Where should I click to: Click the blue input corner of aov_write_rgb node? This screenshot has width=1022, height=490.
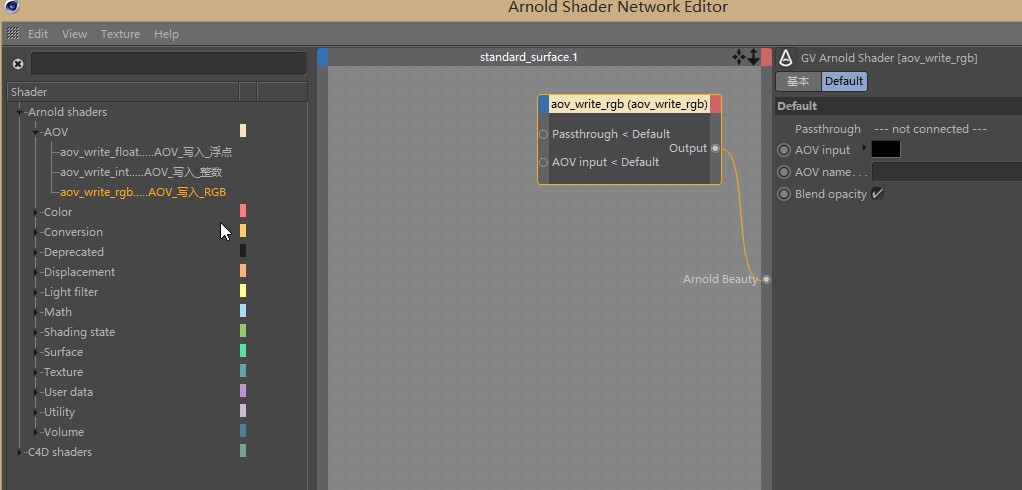544,104
